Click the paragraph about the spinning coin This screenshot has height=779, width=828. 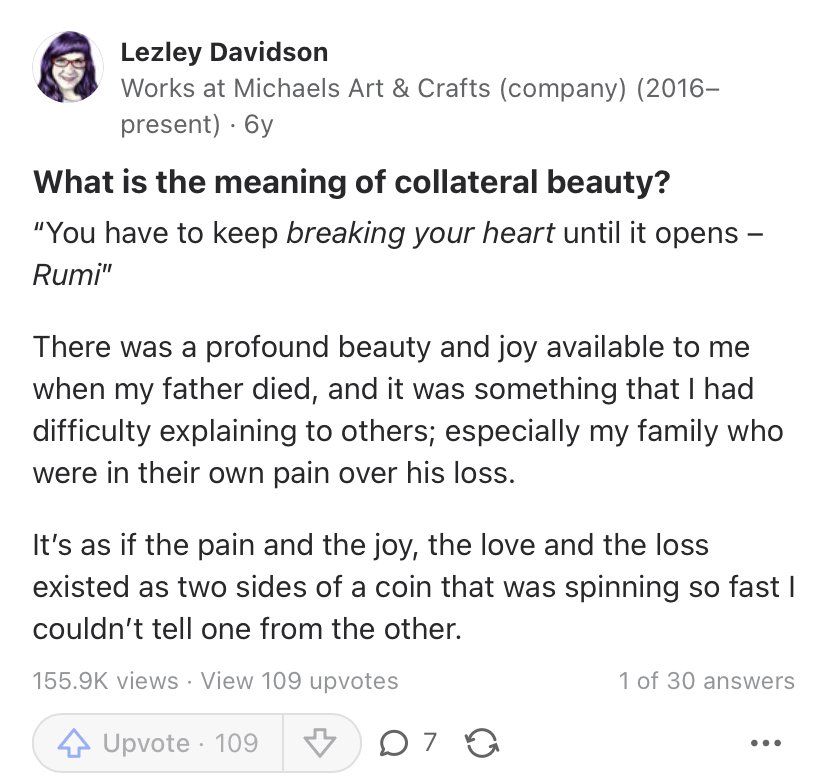[x=414, y=587]
